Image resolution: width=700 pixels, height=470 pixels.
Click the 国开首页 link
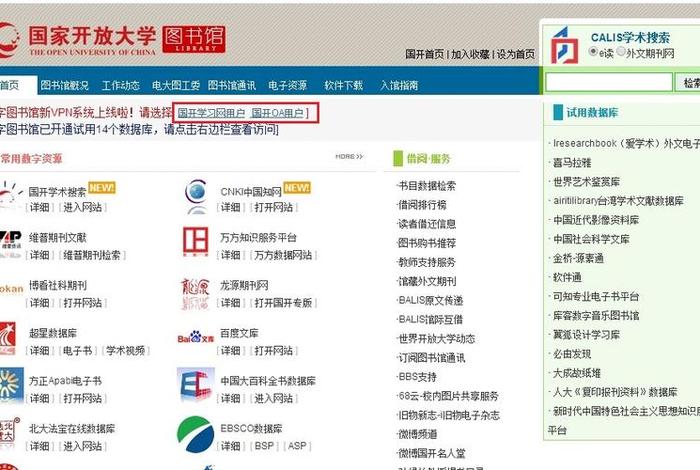(x=425, y=54)
